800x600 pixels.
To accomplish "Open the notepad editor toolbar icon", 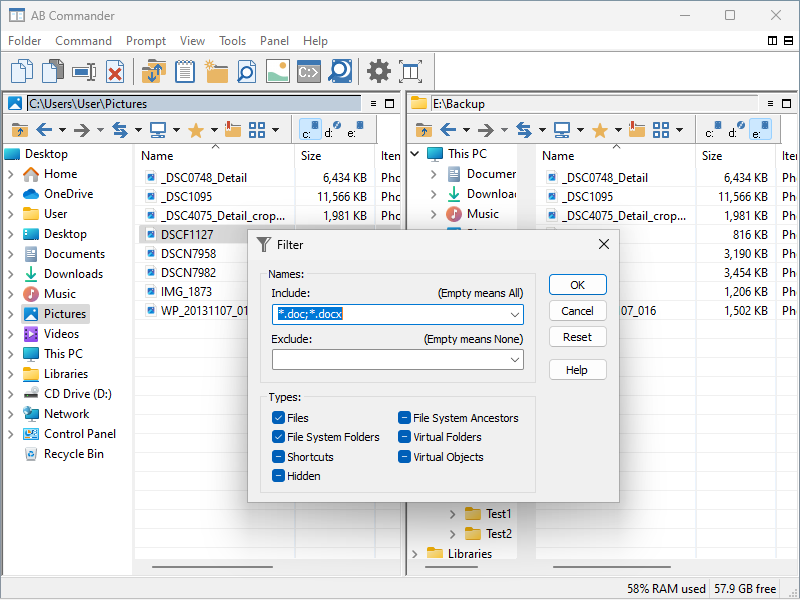I will click(185, 71).
